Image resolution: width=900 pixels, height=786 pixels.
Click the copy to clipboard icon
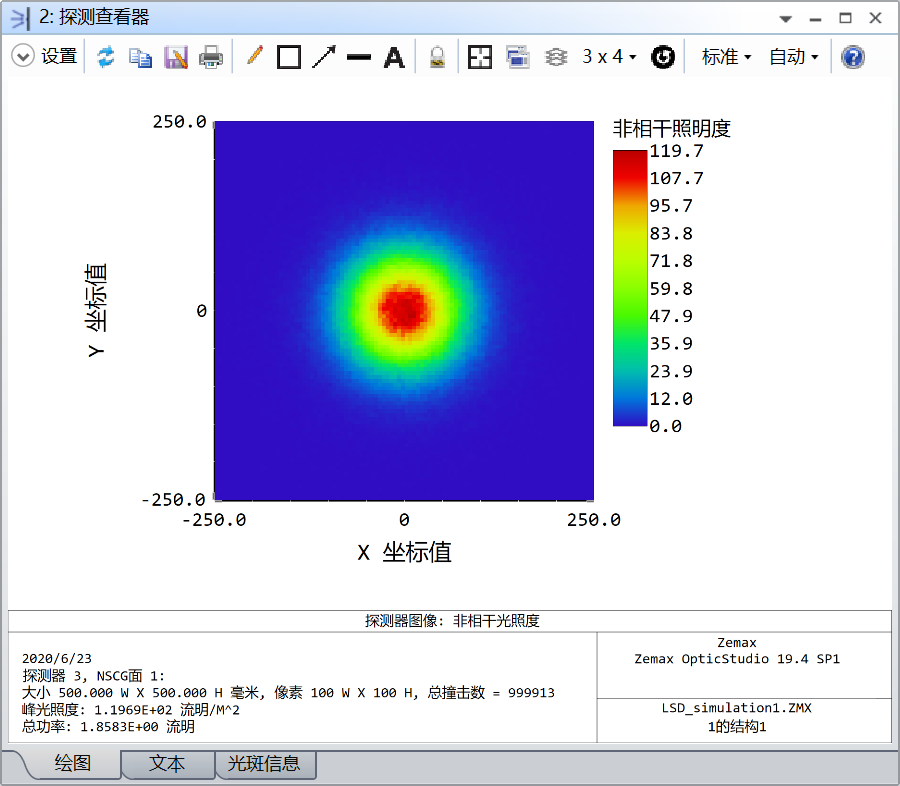pyautogui.click(x=141, y=57)
